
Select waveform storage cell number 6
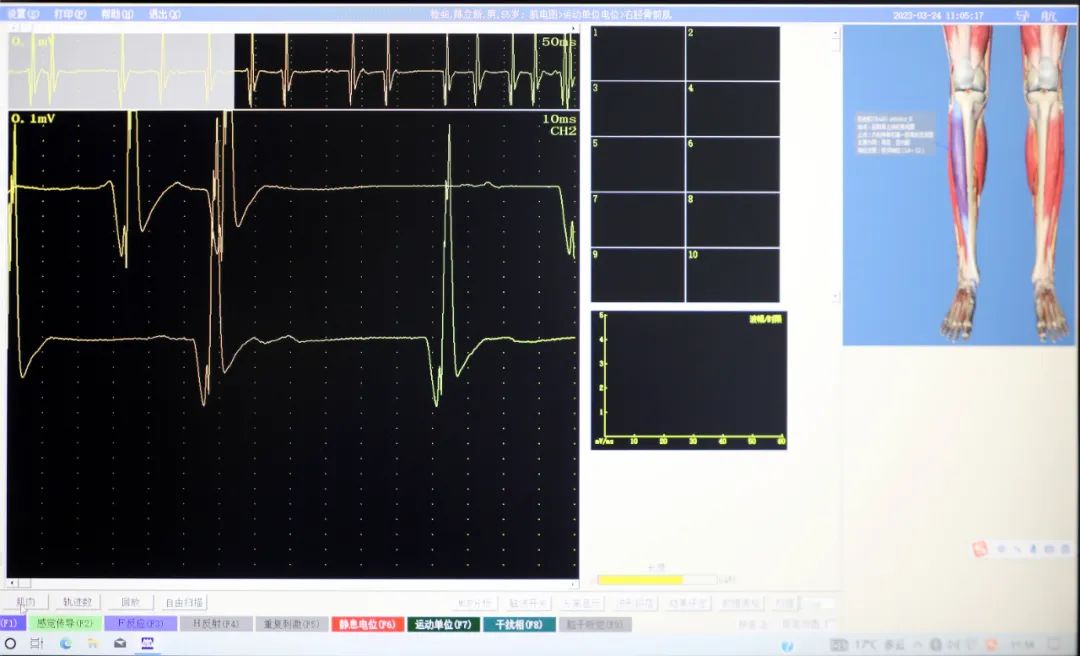pos(732,163)
